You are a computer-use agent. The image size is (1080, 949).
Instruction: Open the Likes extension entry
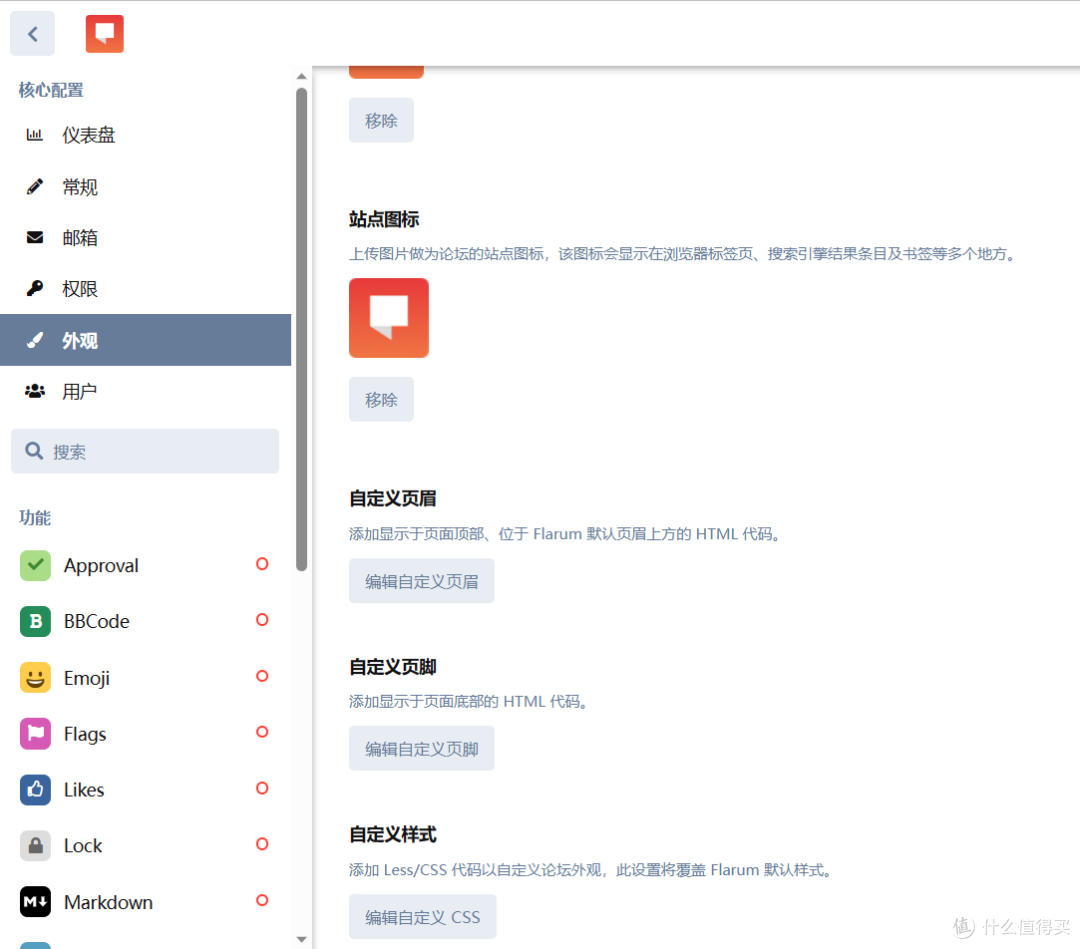click(145, 790)
